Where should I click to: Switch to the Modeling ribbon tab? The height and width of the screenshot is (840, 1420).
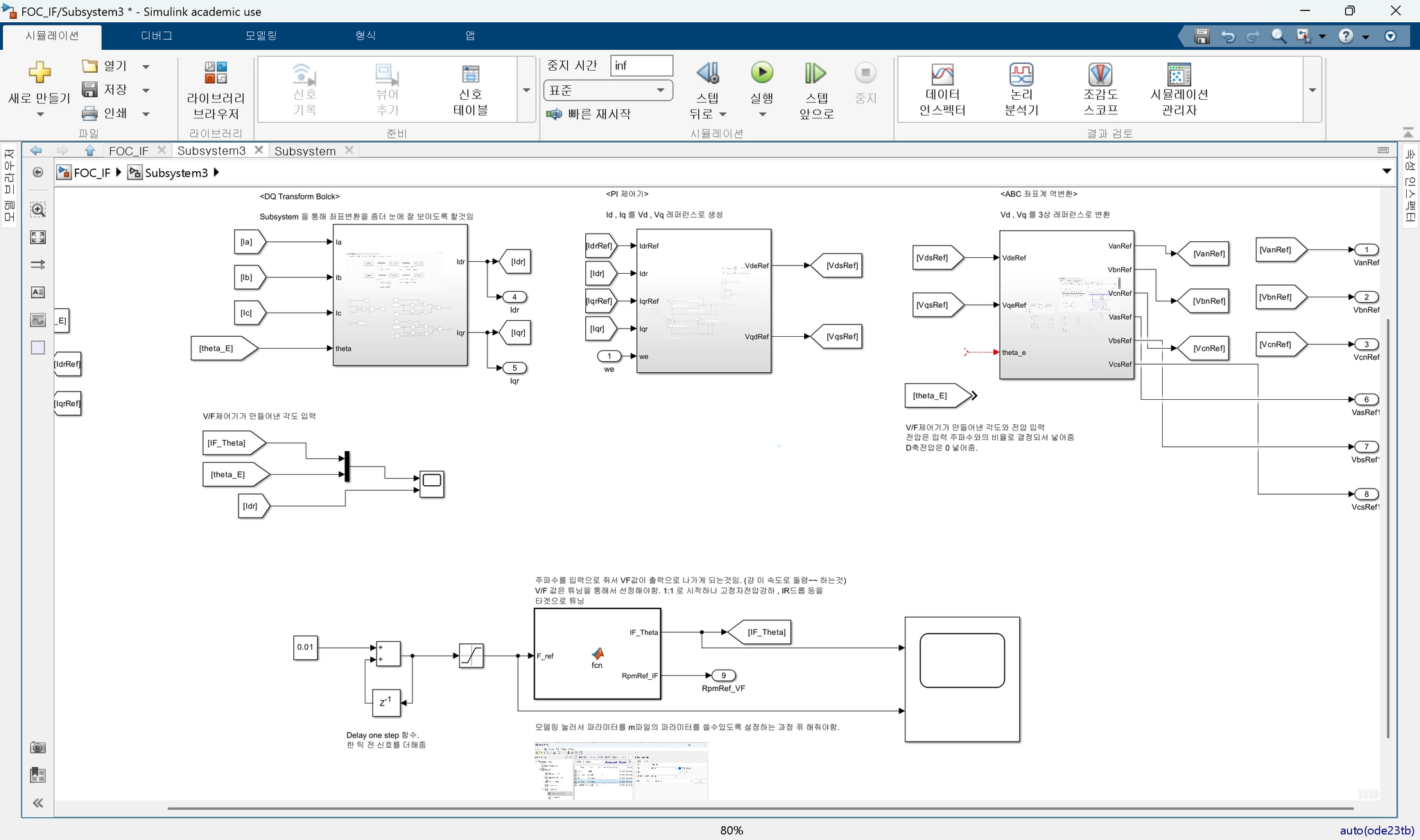coord(261,35)
